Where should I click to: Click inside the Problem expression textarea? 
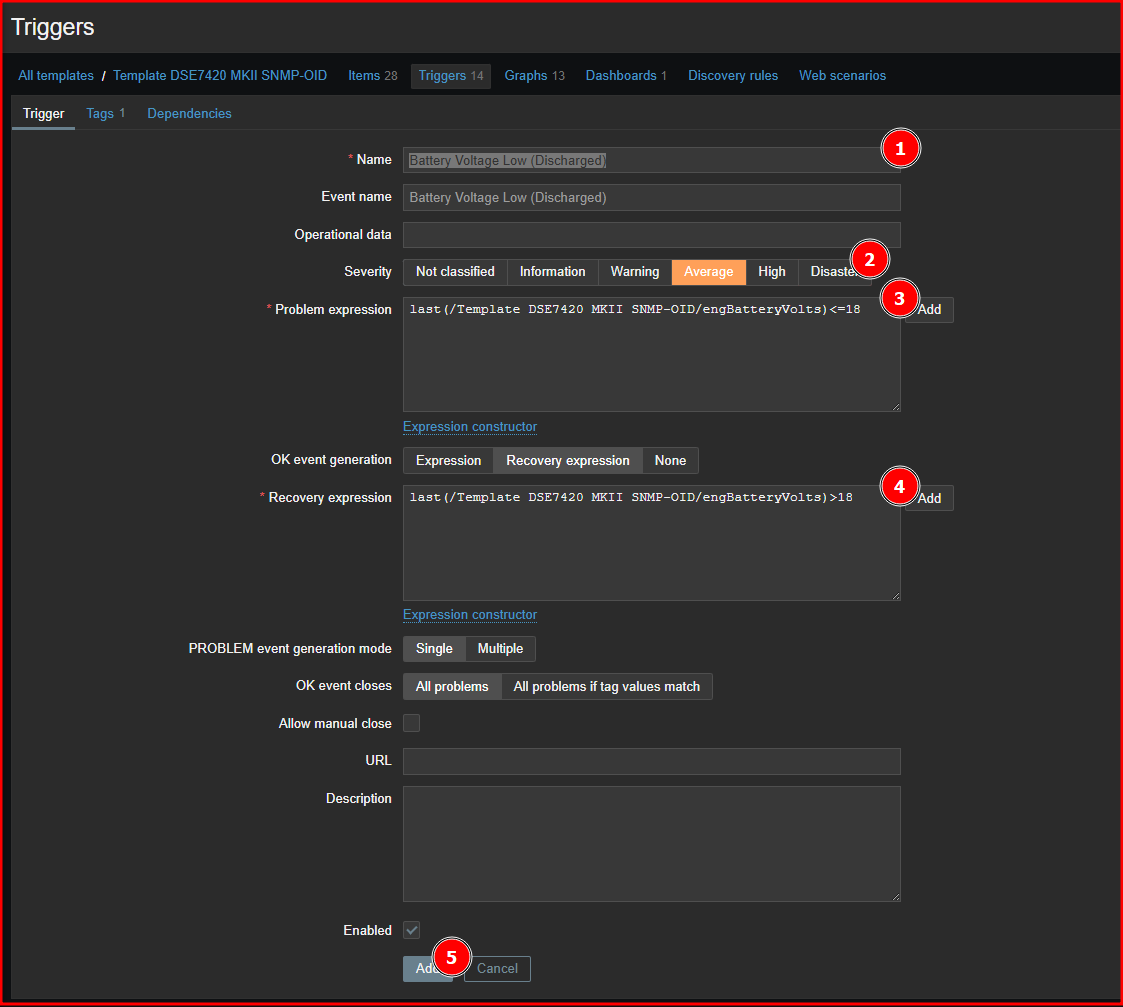pos(651,355)
